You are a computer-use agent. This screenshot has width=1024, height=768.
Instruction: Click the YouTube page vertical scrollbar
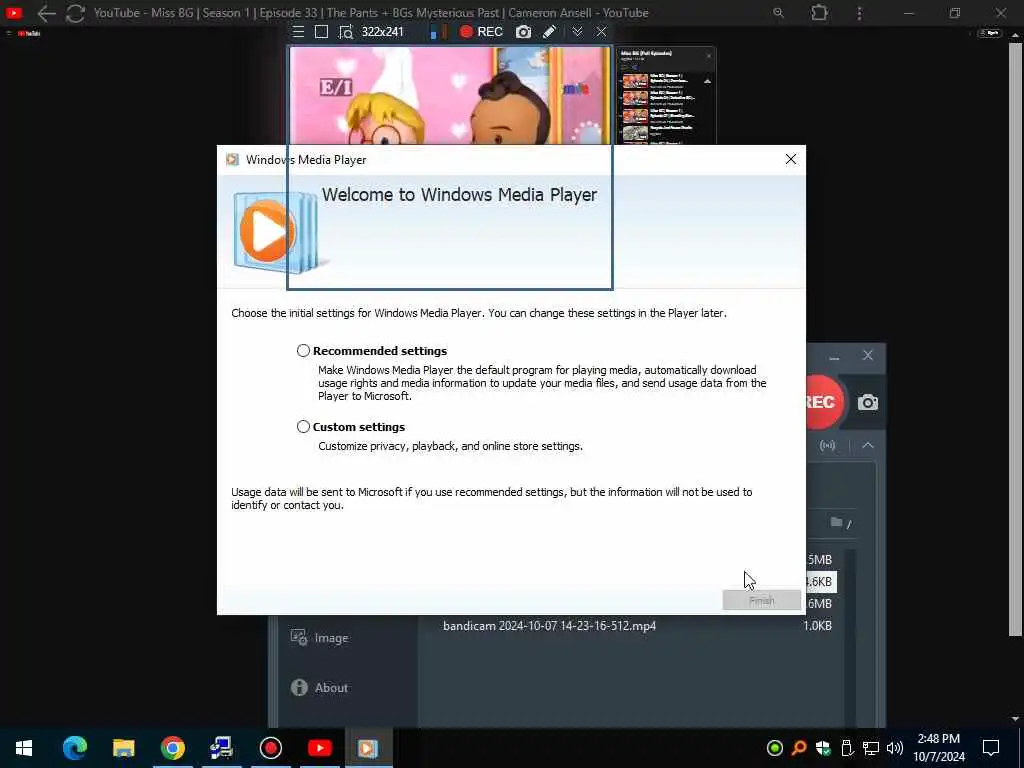tap(1015, 340)
